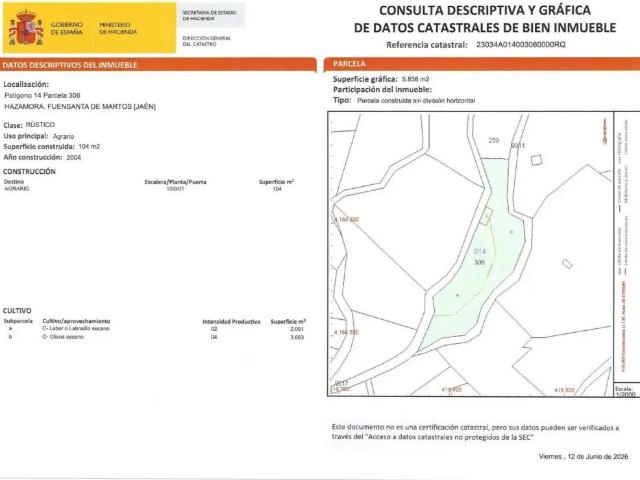Click the "GOBIERNO DE ESPAÑA" text
This screenshot has height=480, width=640.
click(x=67, y=28)
